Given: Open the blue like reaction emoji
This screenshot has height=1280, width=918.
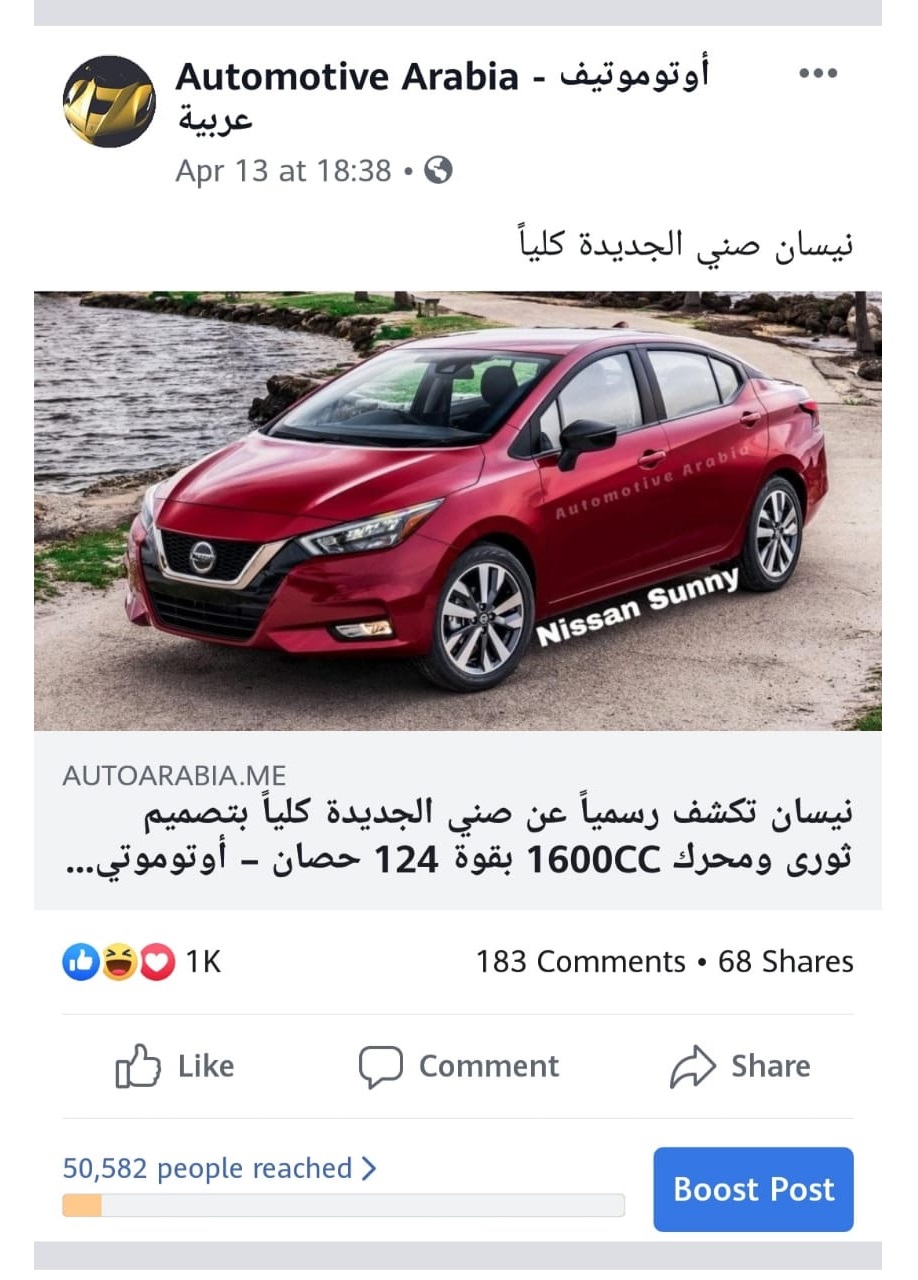Looking at the screenshot, I should tap(81, 962).
